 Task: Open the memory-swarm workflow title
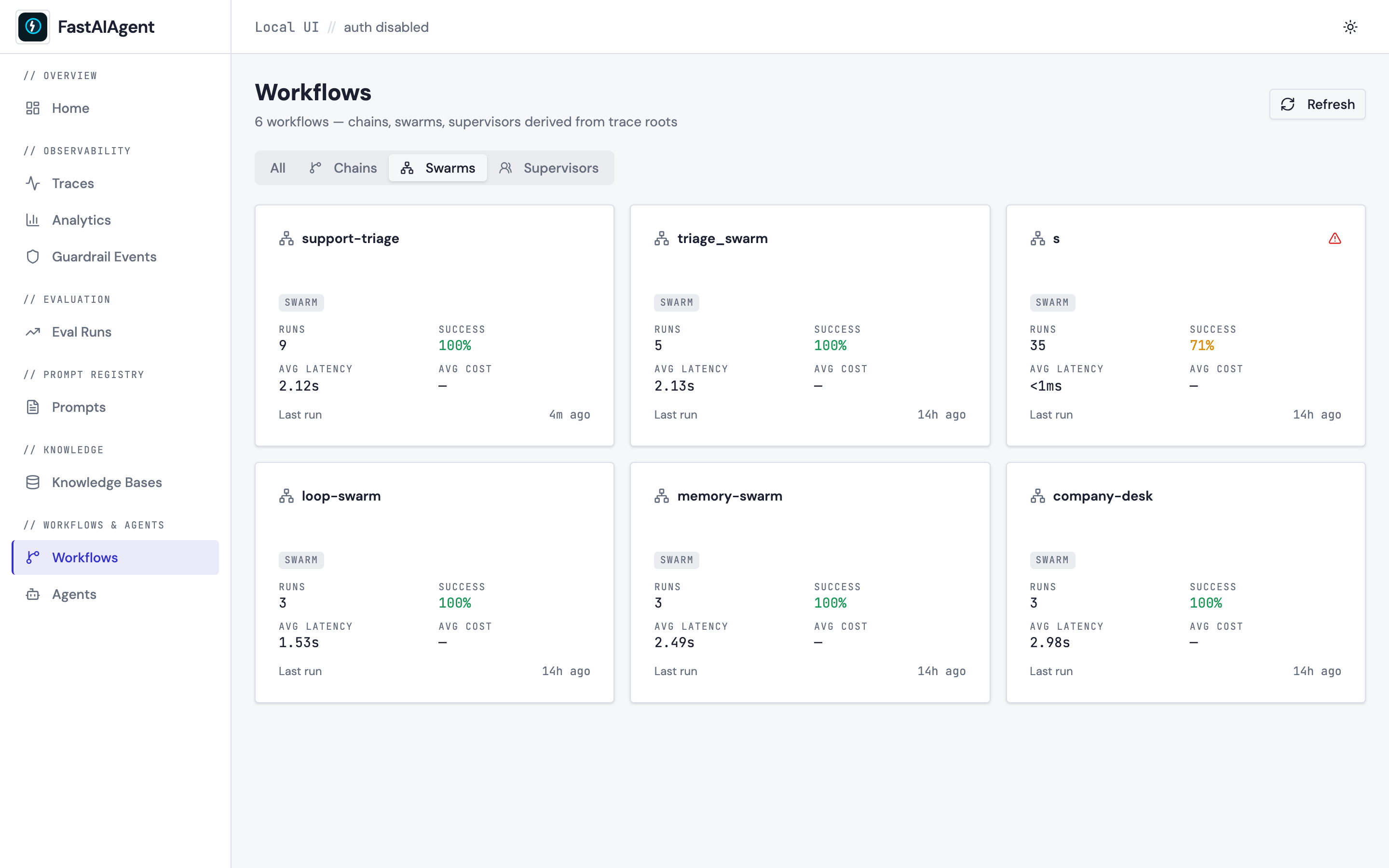pos(730,496)
